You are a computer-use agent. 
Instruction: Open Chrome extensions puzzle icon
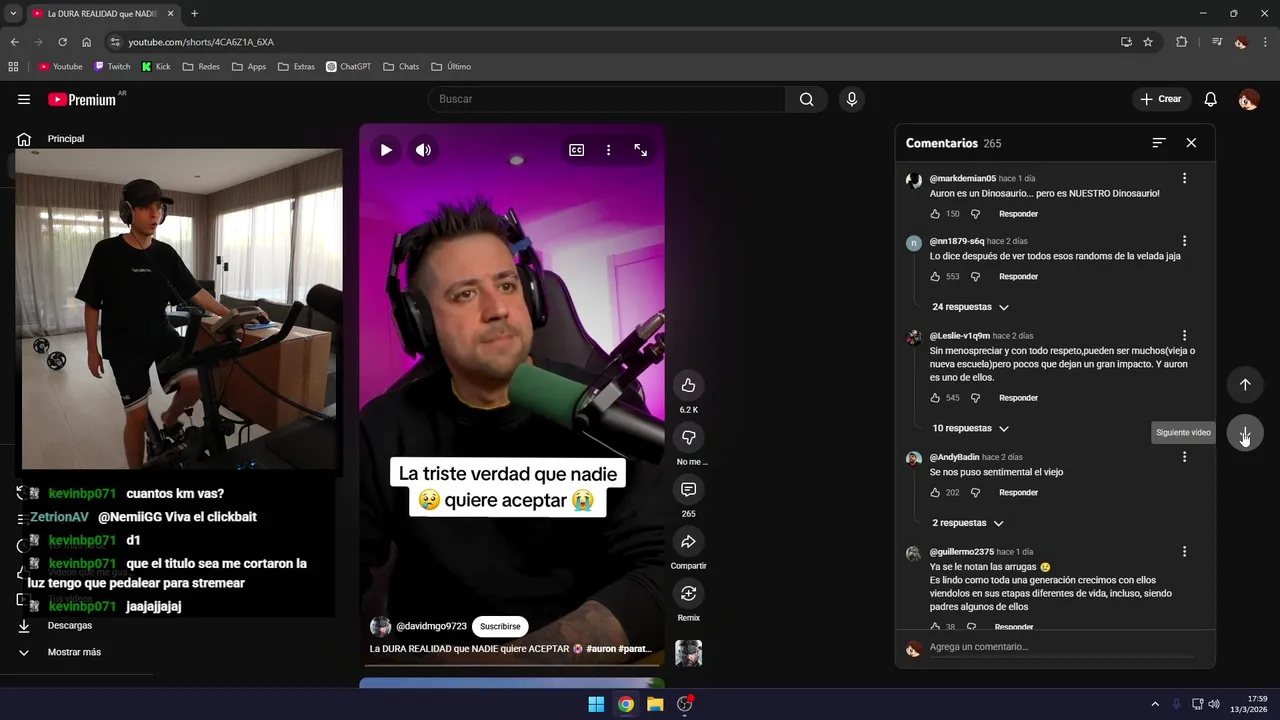pyautogui.click(x=1181, y=42)
